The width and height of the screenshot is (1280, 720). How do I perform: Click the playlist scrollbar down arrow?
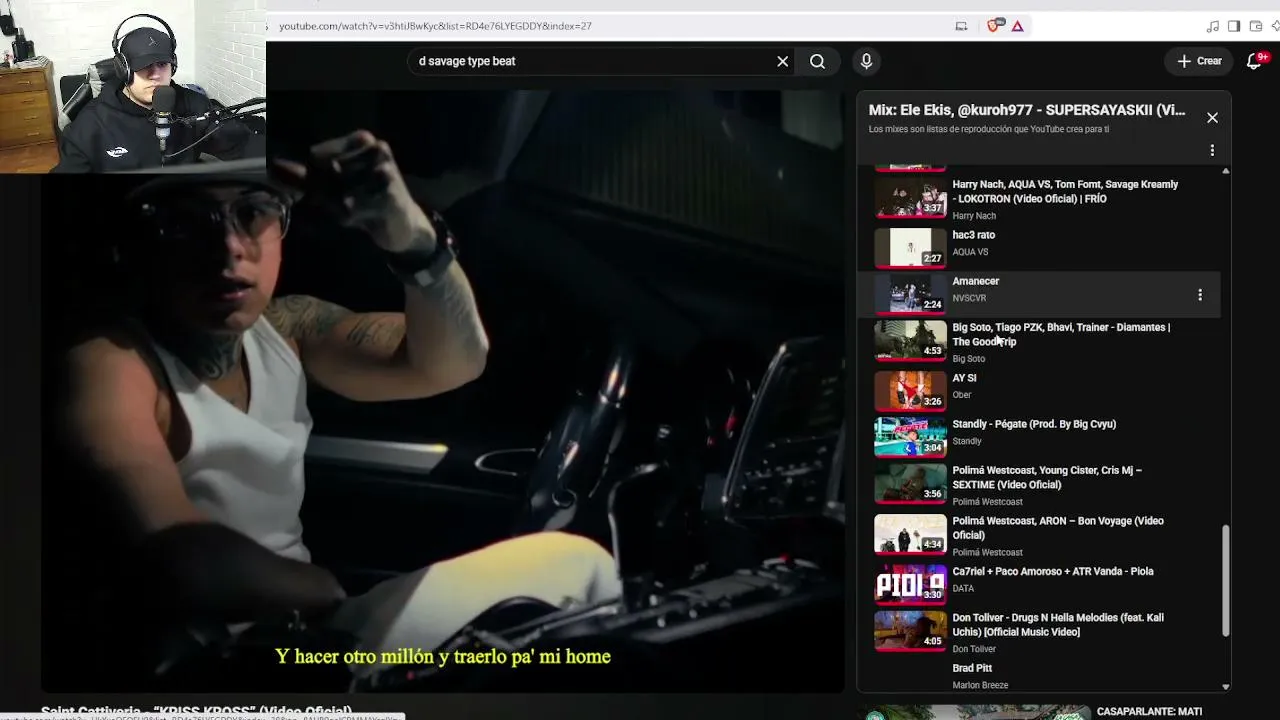(1226, 687)
